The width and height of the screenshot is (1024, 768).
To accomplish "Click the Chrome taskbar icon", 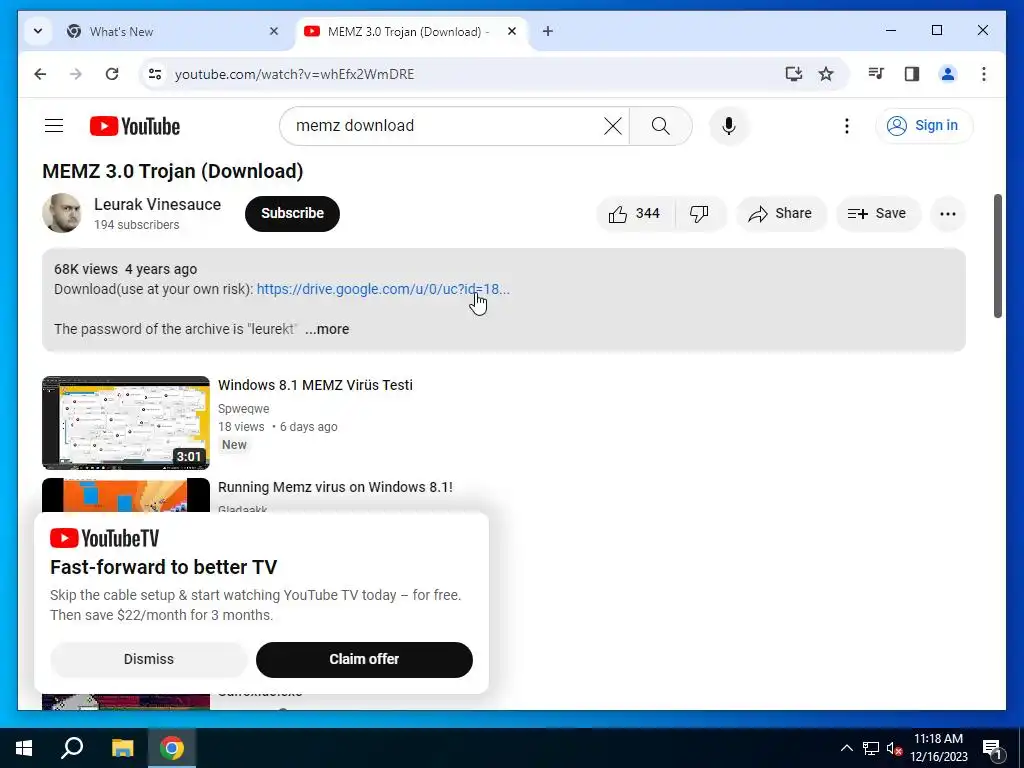I will coord(172,748).
